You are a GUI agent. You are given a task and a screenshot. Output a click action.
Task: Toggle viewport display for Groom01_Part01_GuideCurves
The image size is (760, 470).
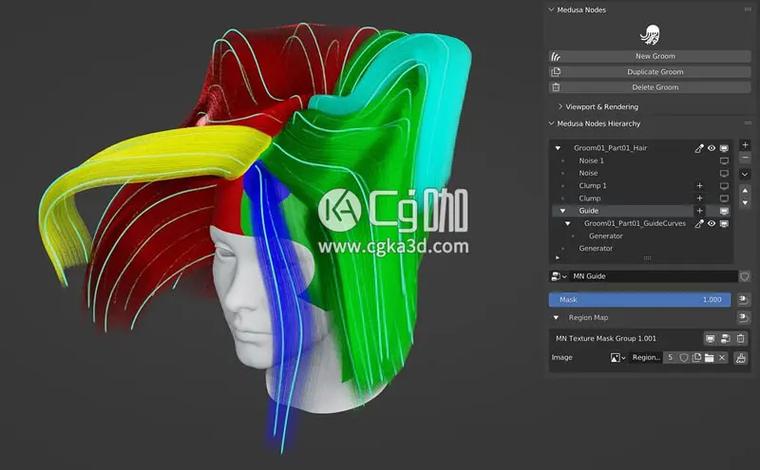(x=724, y=223)
